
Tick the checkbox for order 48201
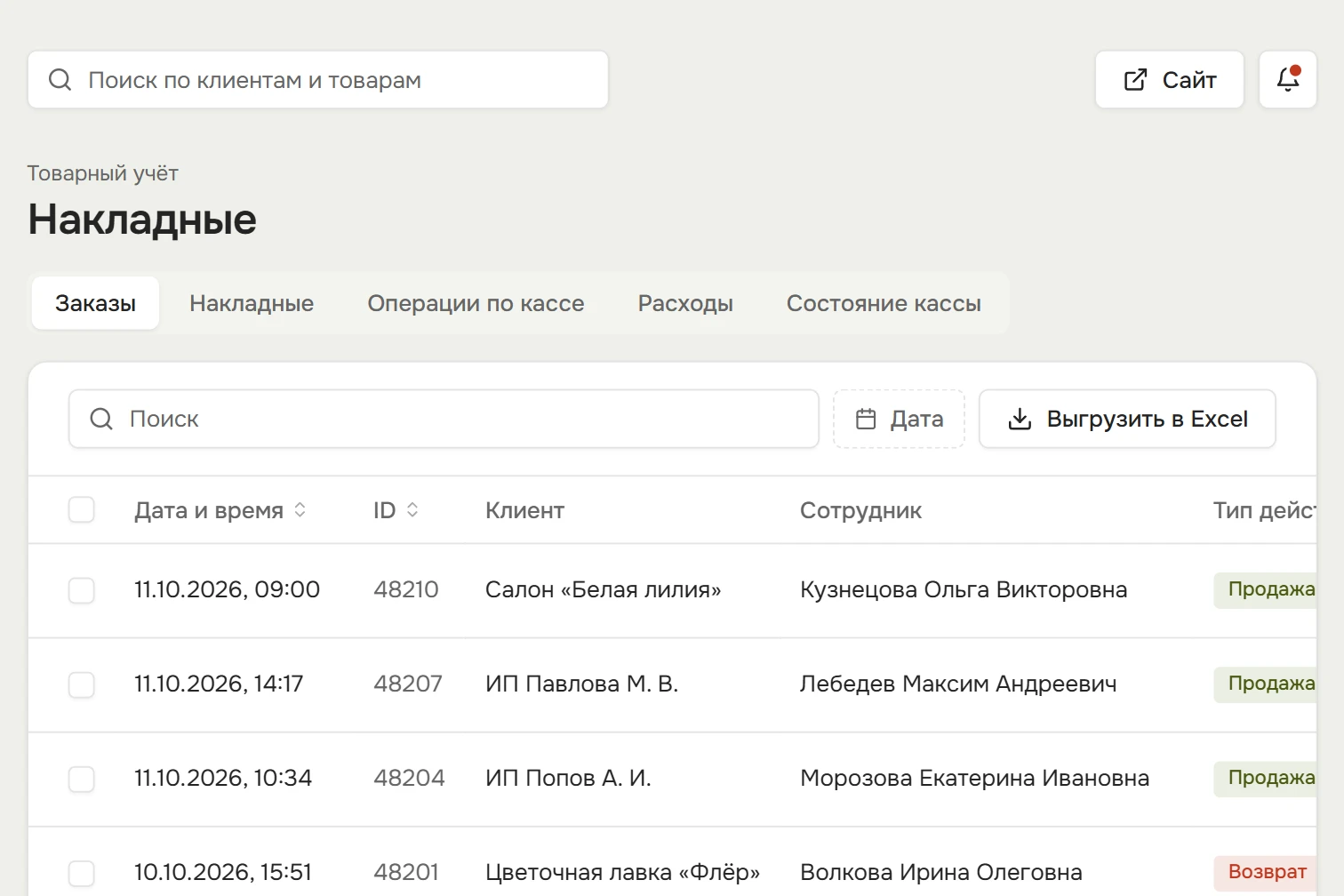coord(82,873)
